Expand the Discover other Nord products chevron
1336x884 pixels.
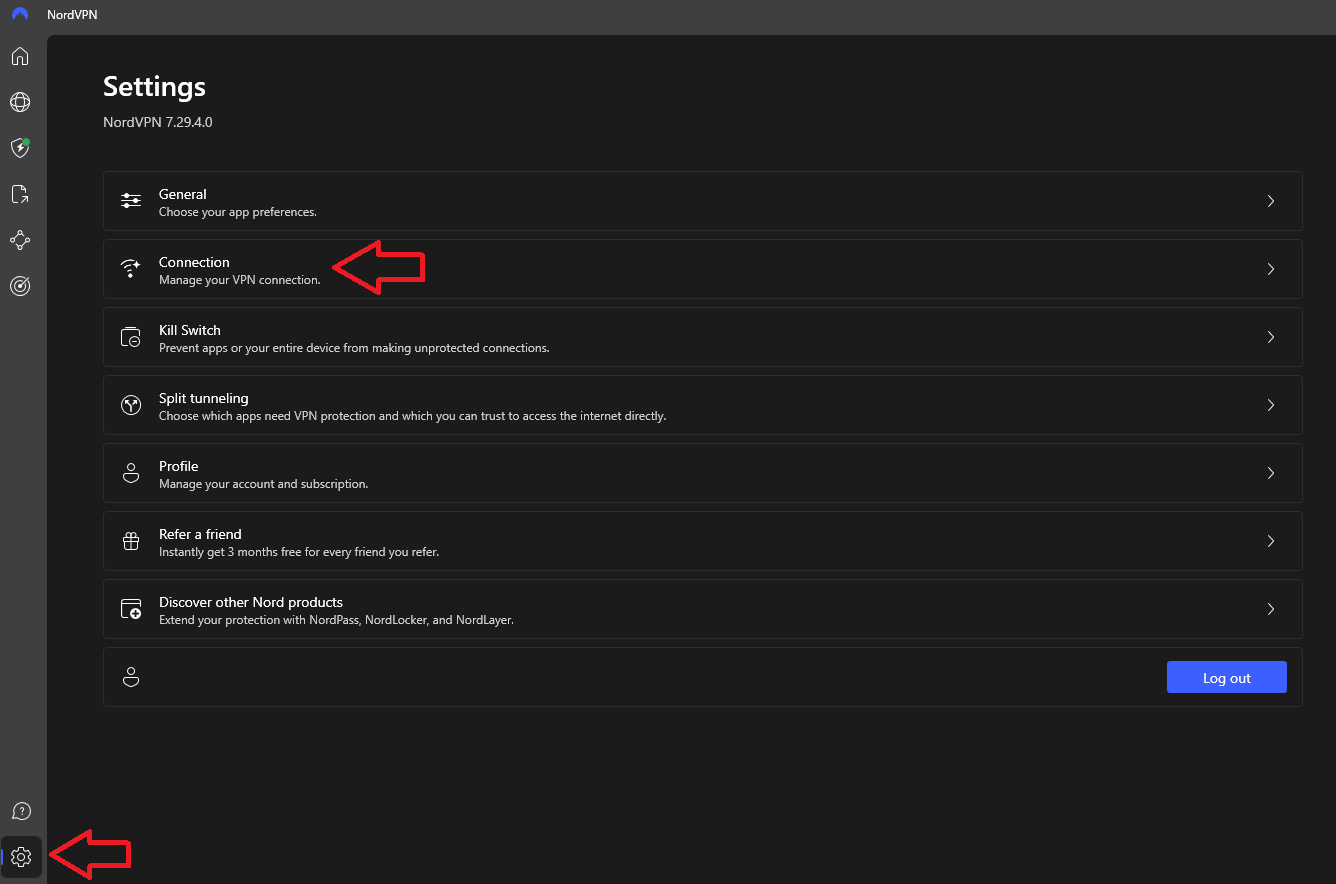(1271, 609)
